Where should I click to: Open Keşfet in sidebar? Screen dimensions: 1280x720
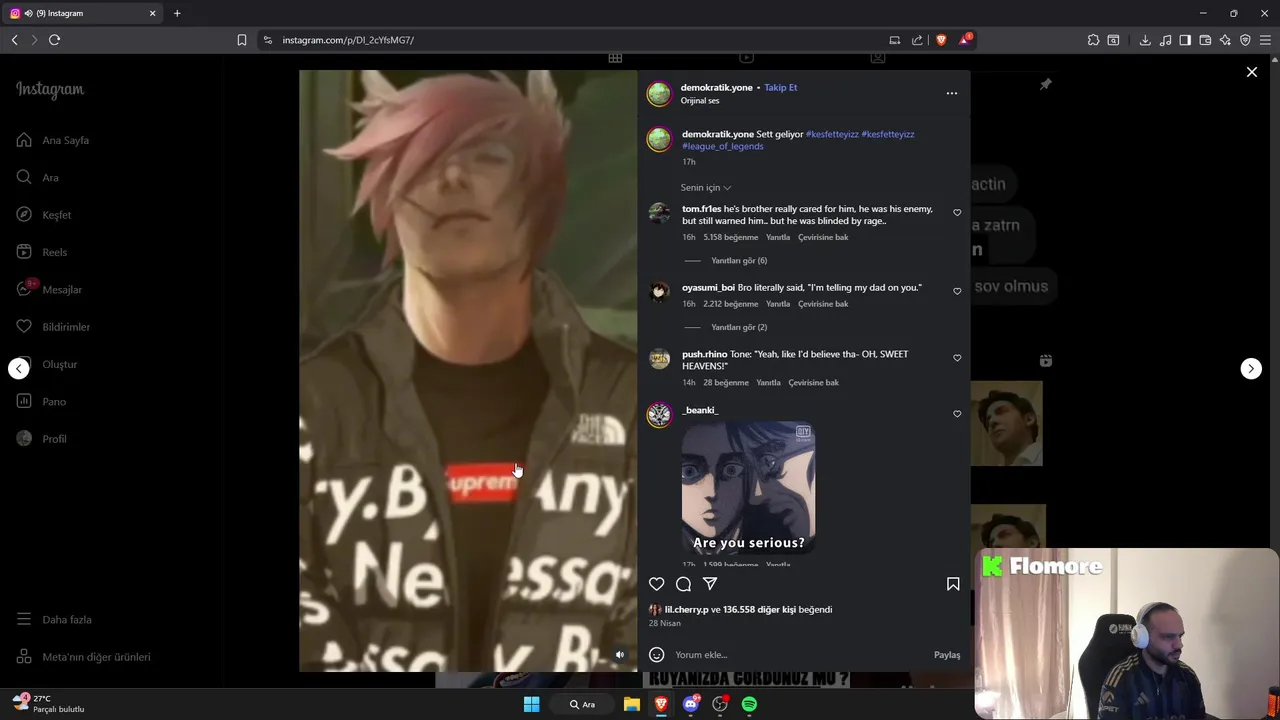tap(44, 215)
